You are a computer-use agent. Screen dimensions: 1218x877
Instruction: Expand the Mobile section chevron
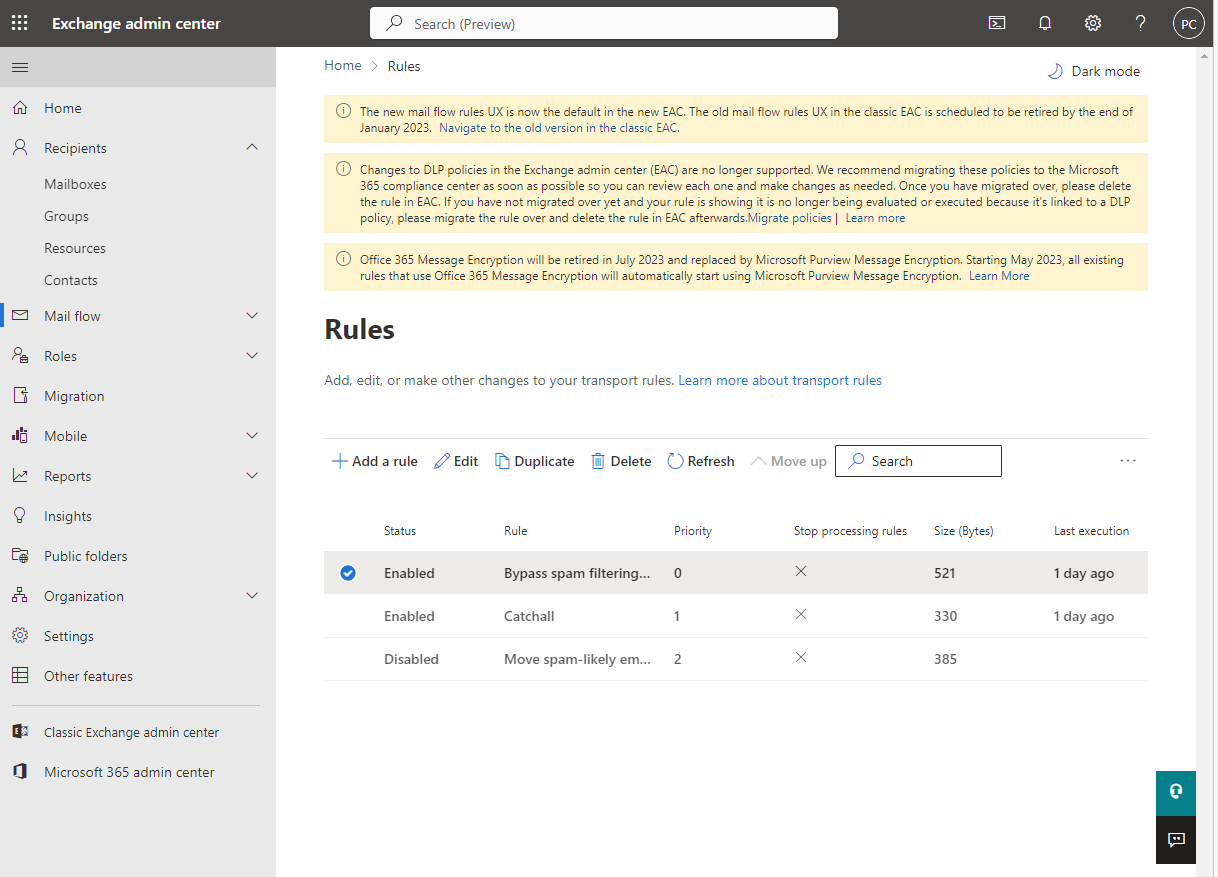[252, 436]
